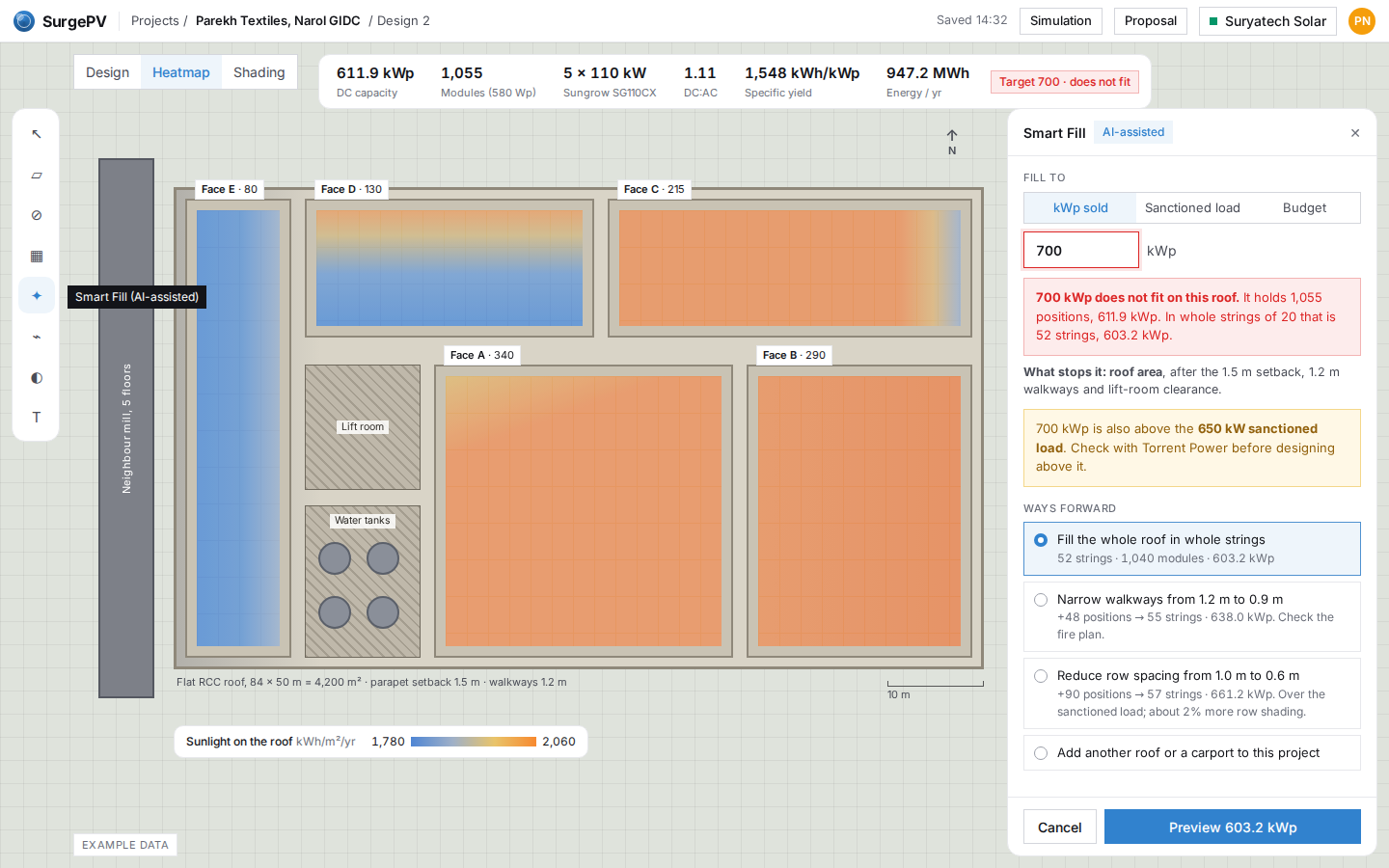The width and height of the screenshot is (1389, 868).
Task: Select the electrical stringing bolt tool
Action: [37, 337]
